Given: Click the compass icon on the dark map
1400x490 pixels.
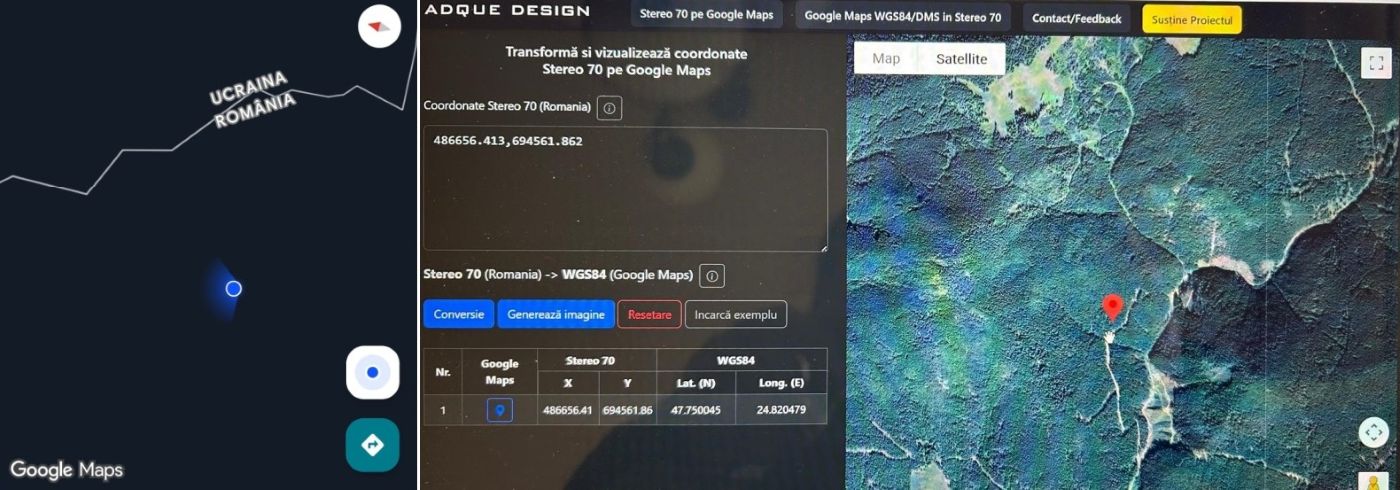Looking at the screenshot, I should (379, 26).
